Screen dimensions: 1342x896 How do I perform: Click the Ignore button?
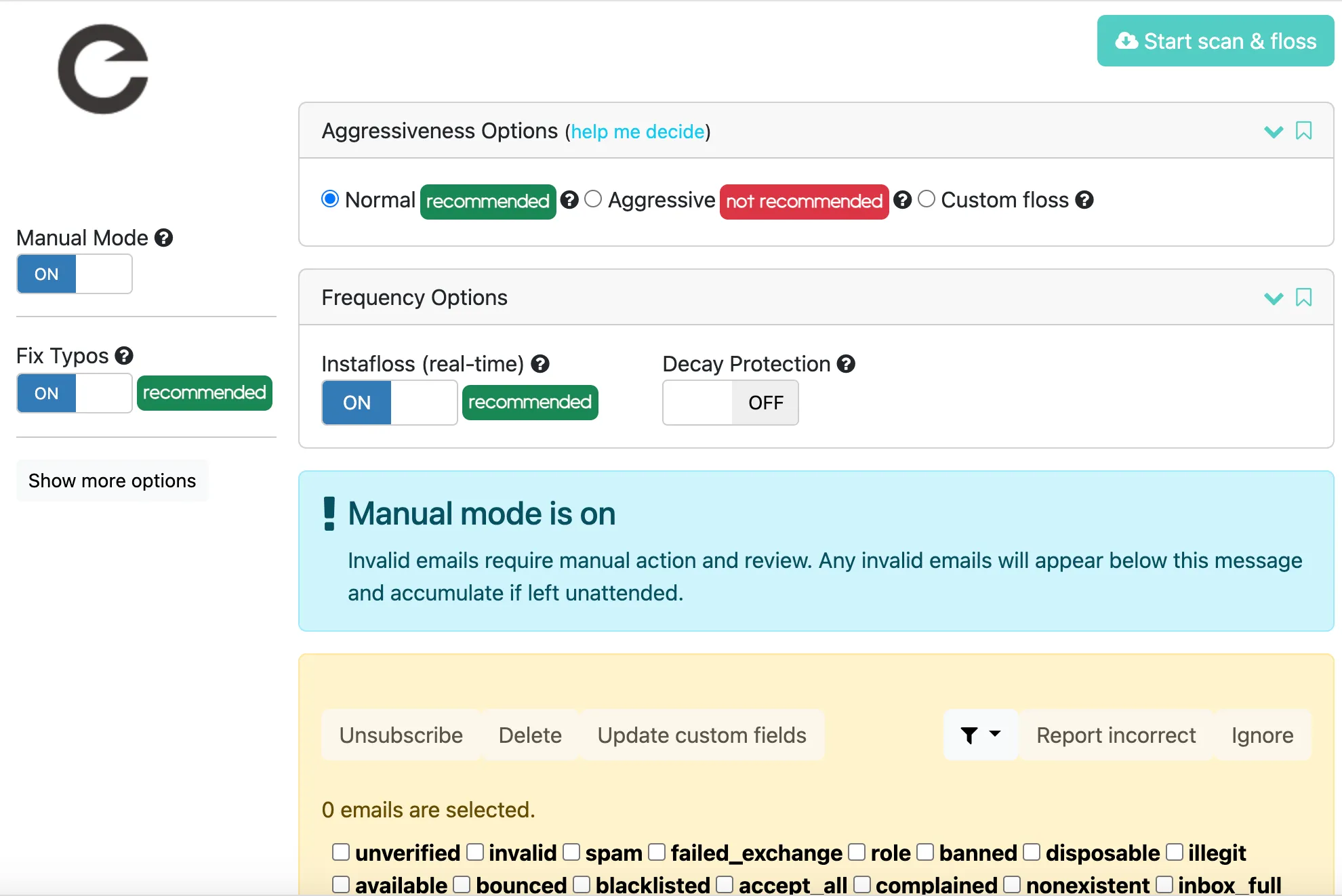pos(1263,735)
